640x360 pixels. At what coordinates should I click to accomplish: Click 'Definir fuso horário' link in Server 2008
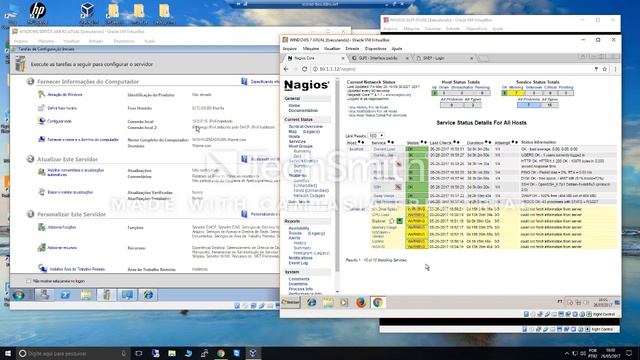62,108
